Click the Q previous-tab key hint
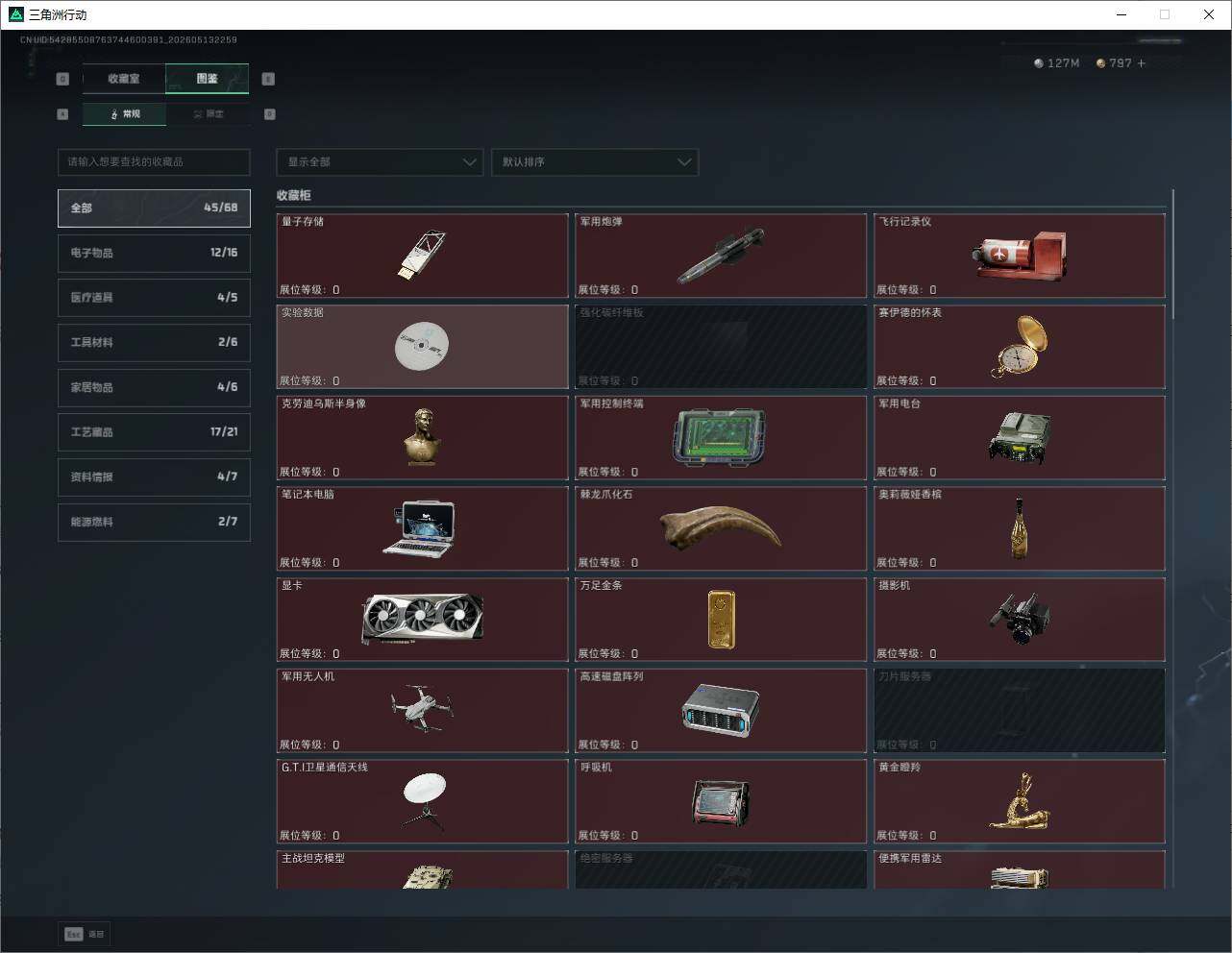This screenshot has height=953, width=1232. pyautogui.click(x=63, y=79)
